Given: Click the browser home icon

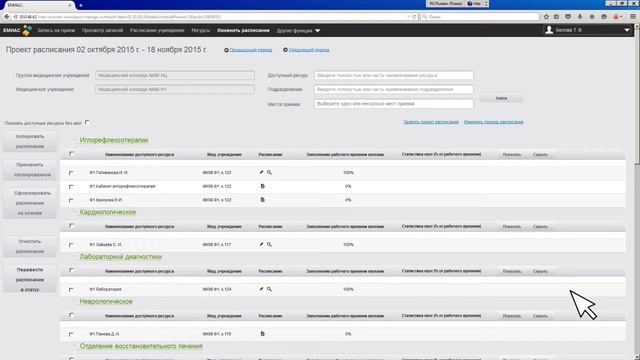Looking at the screenshot, I should pos(592,17).
